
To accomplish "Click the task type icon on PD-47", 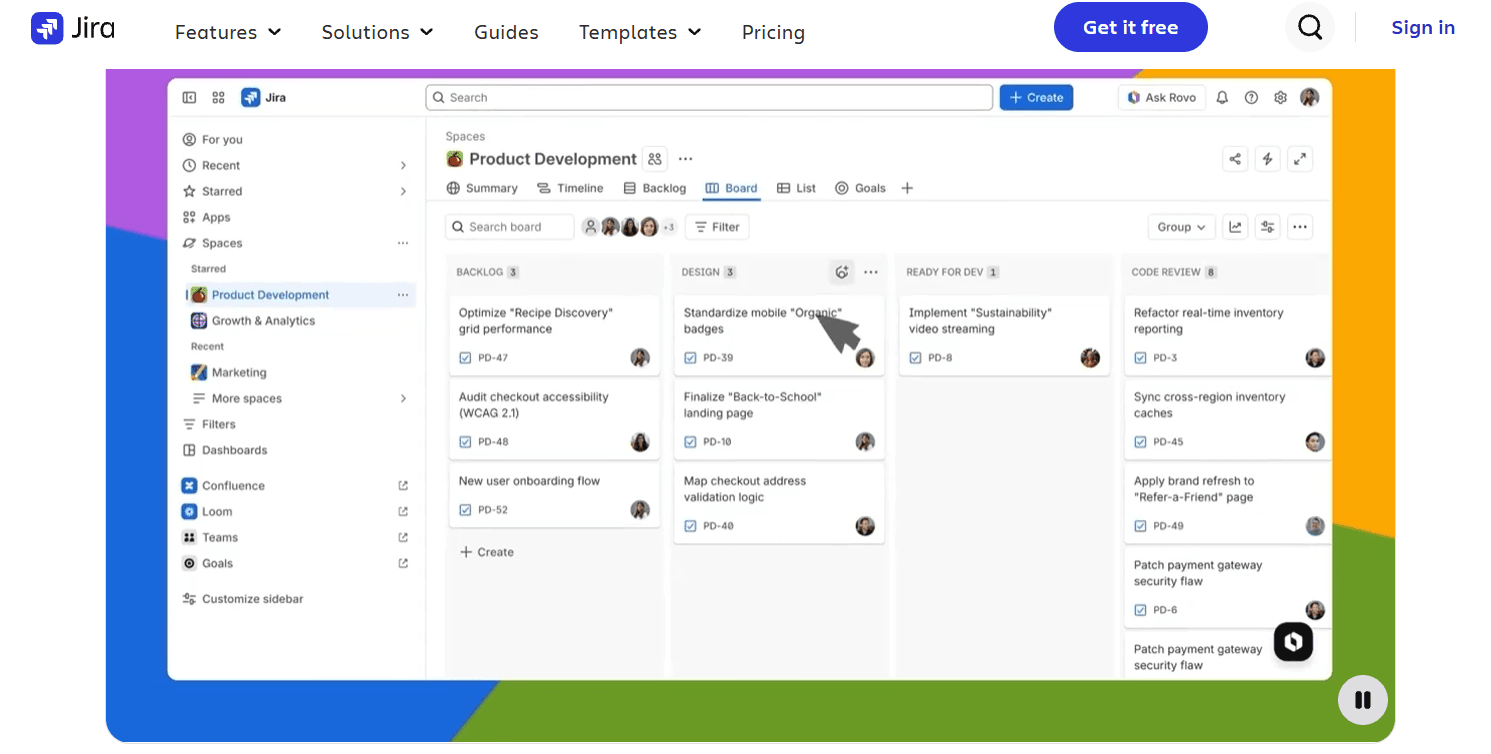I will (x=465, y=358).
